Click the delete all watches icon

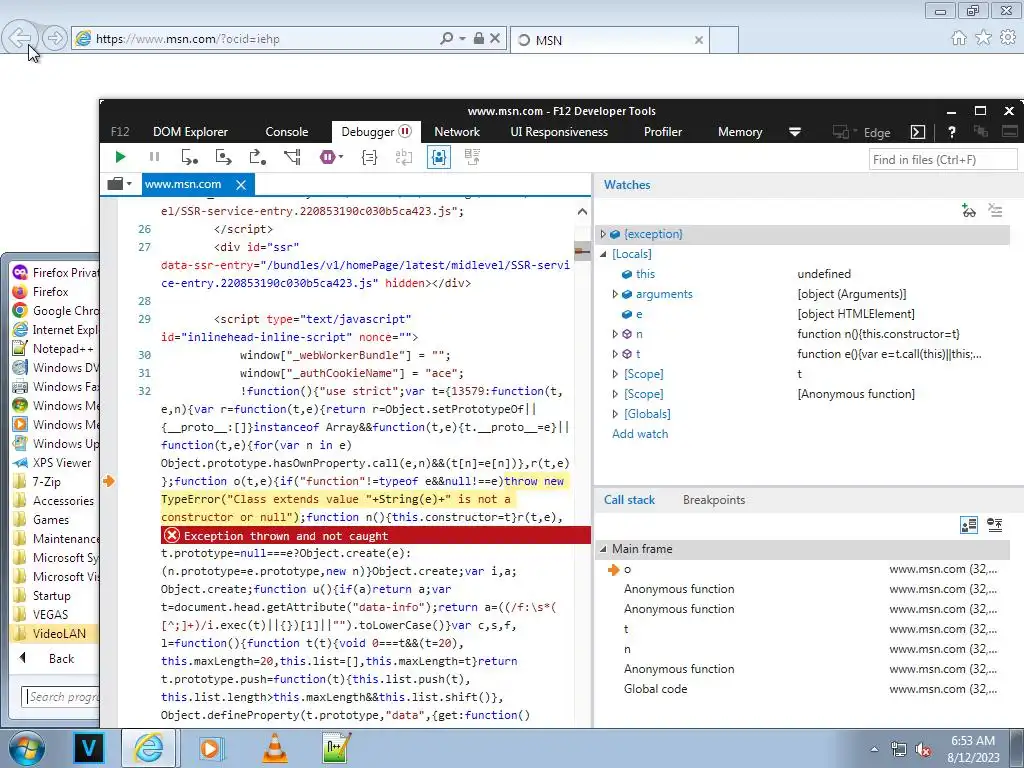995,210
